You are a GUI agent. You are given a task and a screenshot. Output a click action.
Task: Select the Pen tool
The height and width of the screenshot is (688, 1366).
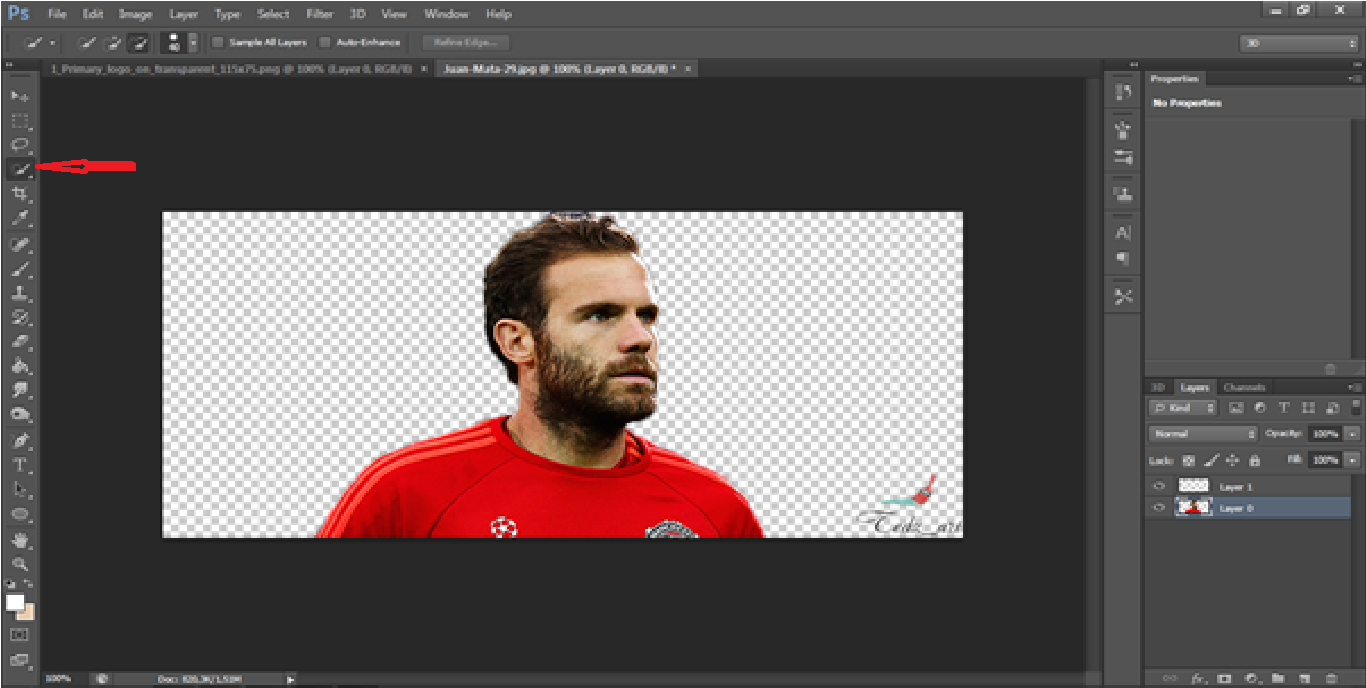[19, 441]
